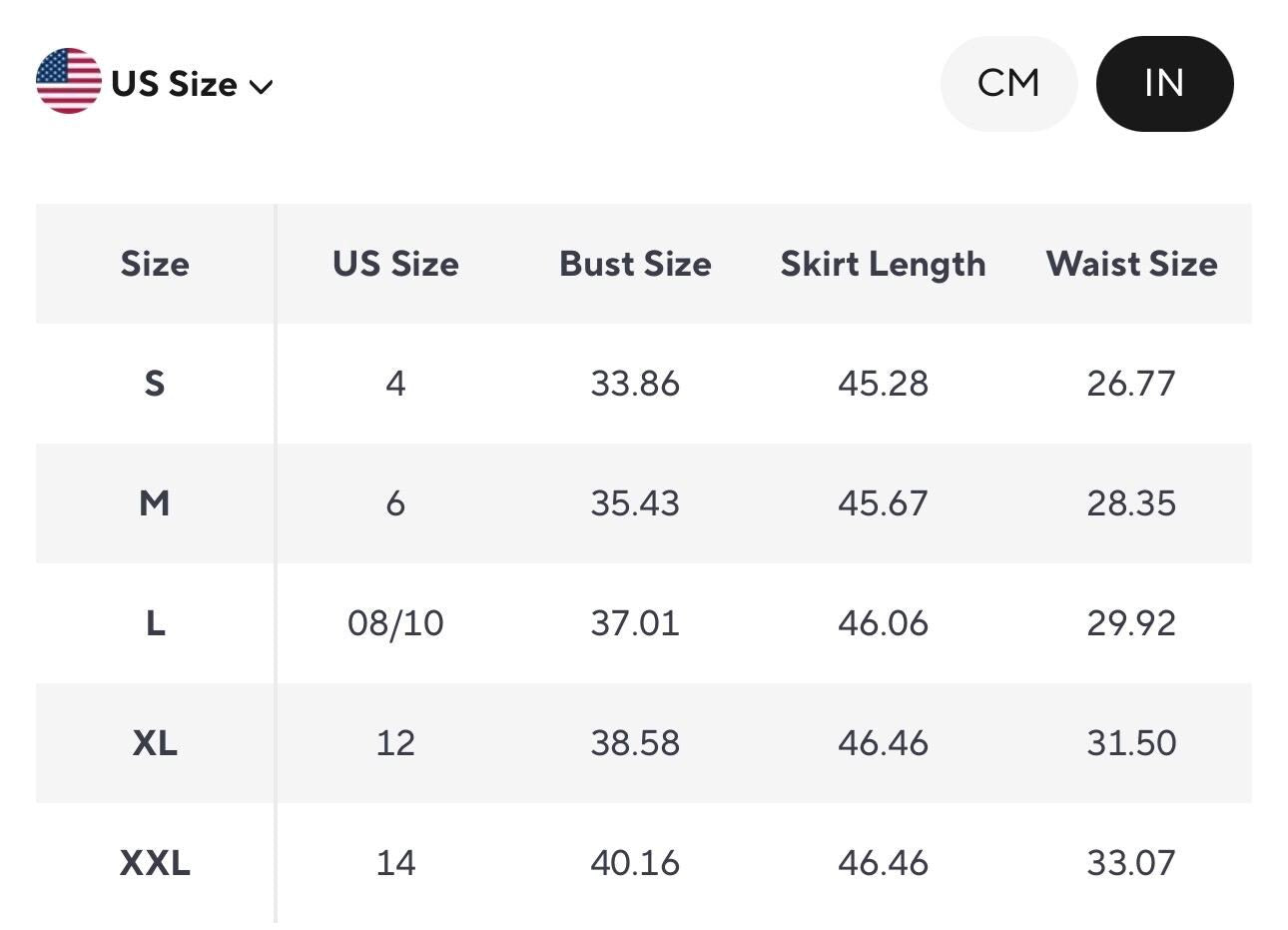
Task: Click the Skirt Length column header
Action: tap(883, 265)
